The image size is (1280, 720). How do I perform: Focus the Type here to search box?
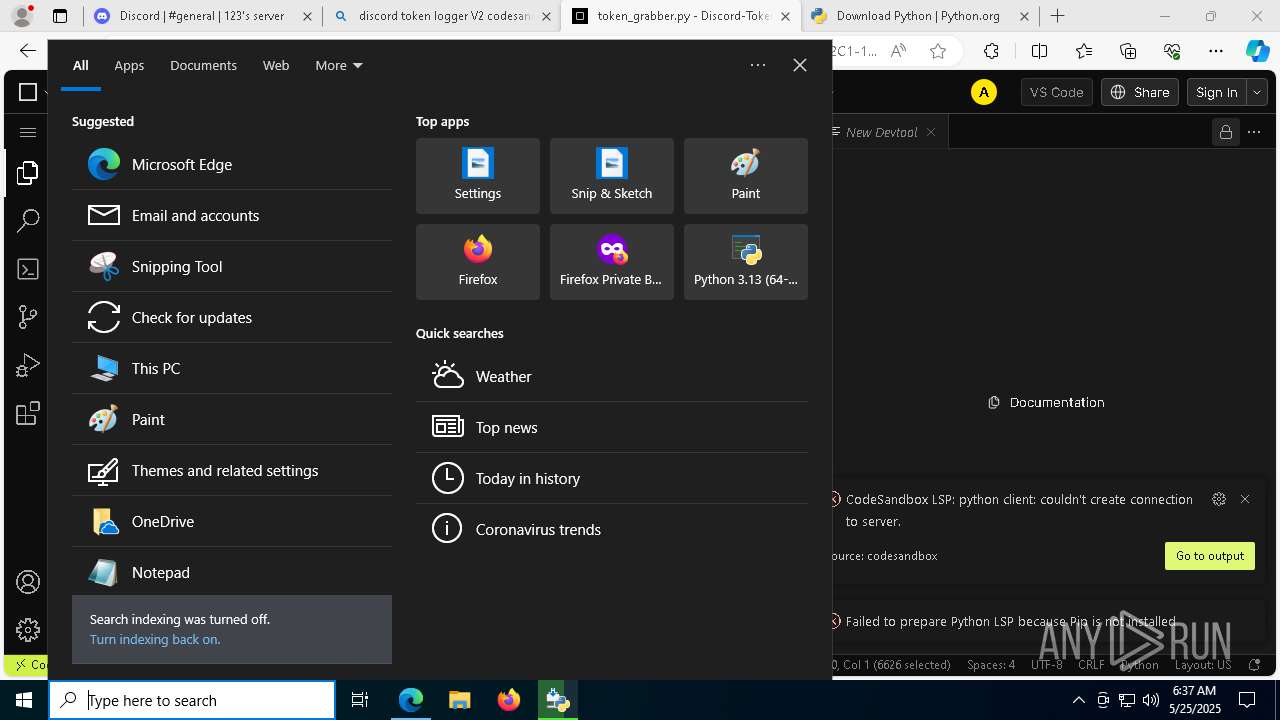(x=192, y=700)
